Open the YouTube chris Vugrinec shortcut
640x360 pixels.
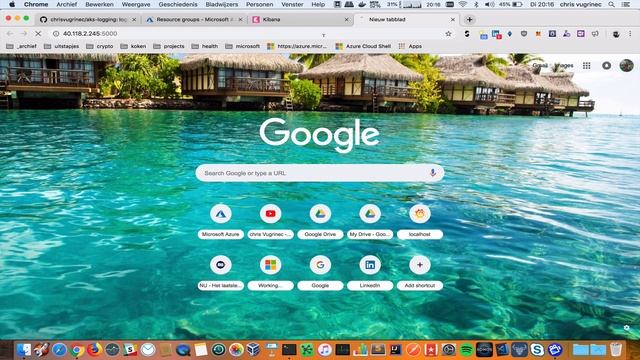[x=270, y=221]
